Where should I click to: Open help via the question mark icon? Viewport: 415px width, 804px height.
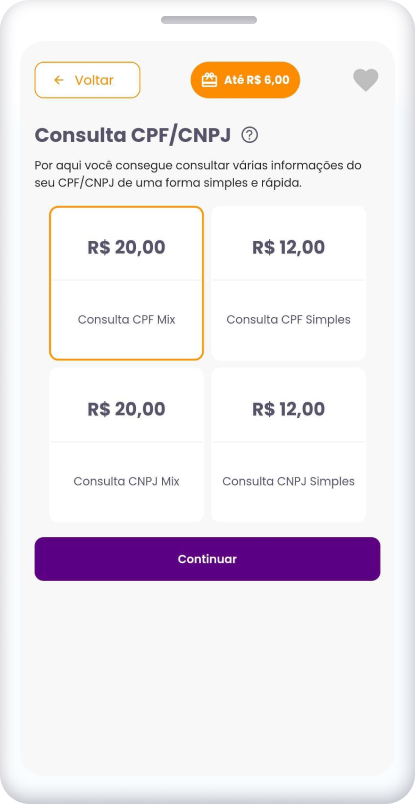pyautogui.click(x=250, y=135)
